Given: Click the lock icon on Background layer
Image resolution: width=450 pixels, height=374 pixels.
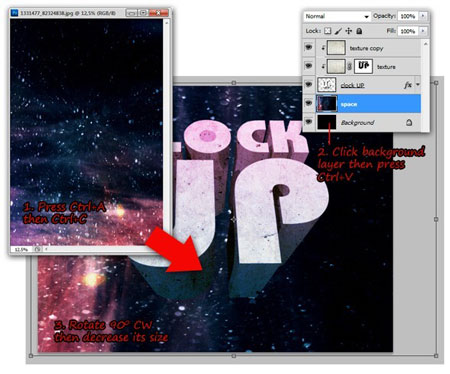Looking at the screenshot, I should click(409, 122).
